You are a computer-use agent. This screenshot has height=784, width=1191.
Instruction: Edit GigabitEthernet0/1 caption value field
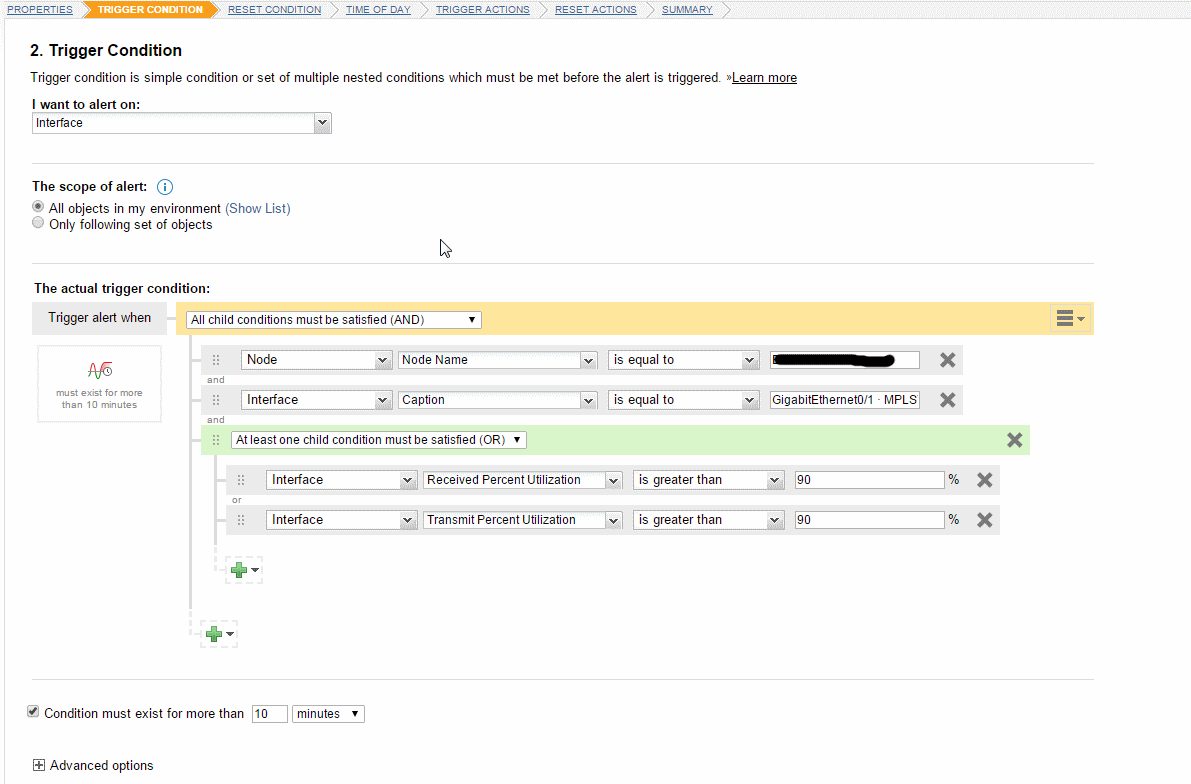click(845, 400)
